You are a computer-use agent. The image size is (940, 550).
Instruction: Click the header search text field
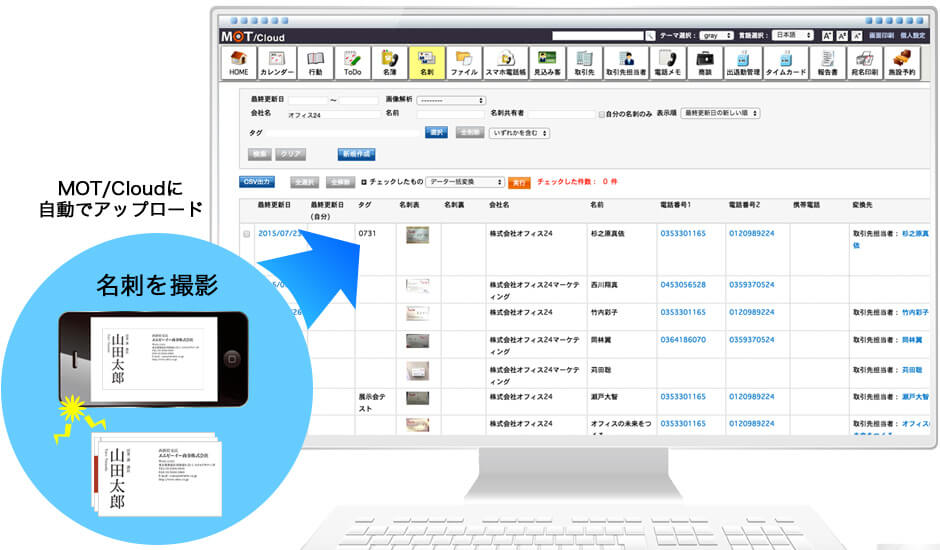point(598,36)
